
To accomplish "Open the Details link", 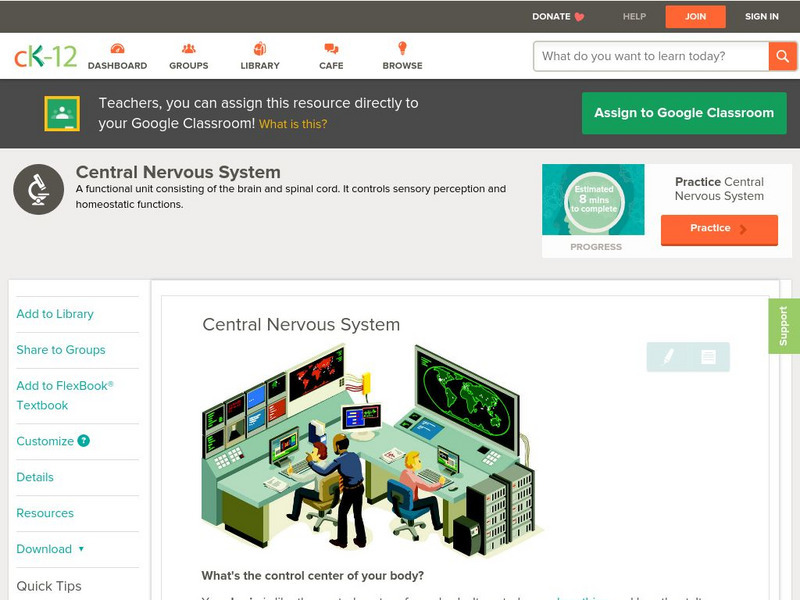I will point(35,477).
